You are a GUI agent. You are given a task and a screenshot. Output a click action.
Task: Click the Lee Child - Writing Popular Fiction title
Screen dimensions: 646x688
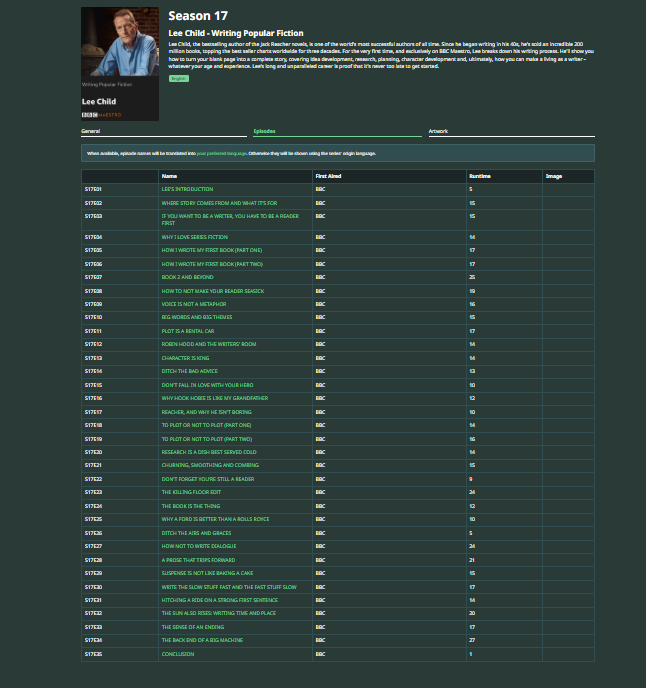tap(236, 33)
